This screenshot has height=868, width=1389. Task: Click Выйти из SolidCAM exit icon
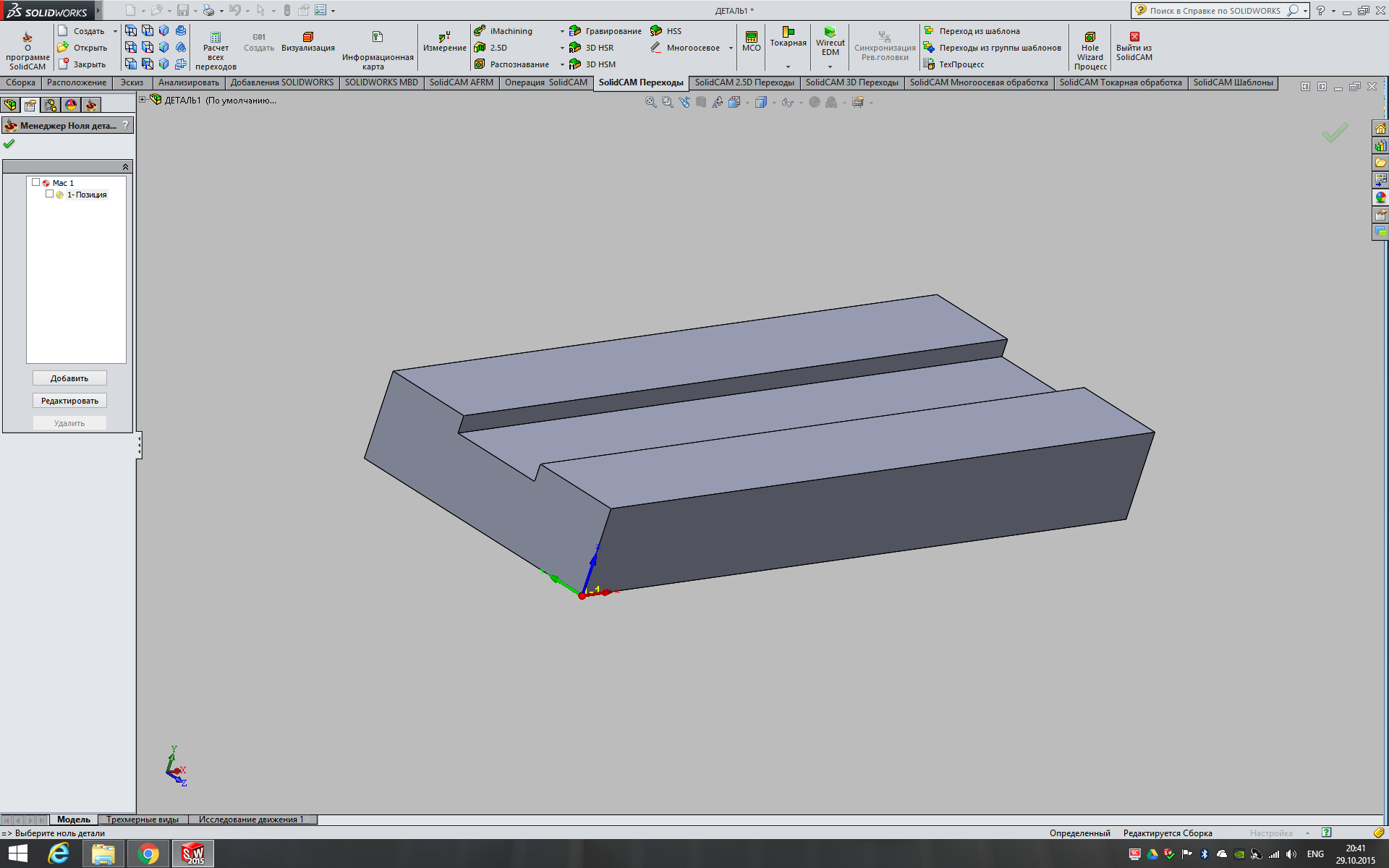[1134, 37]
